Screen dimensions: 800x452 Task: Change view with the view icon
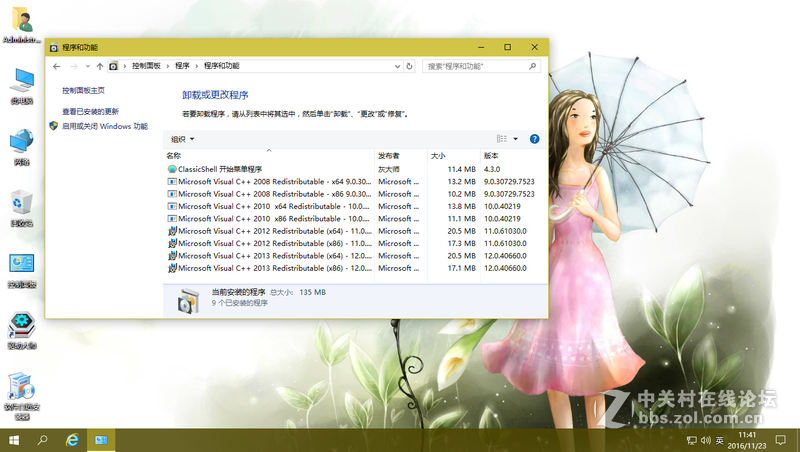click(502, 139)
